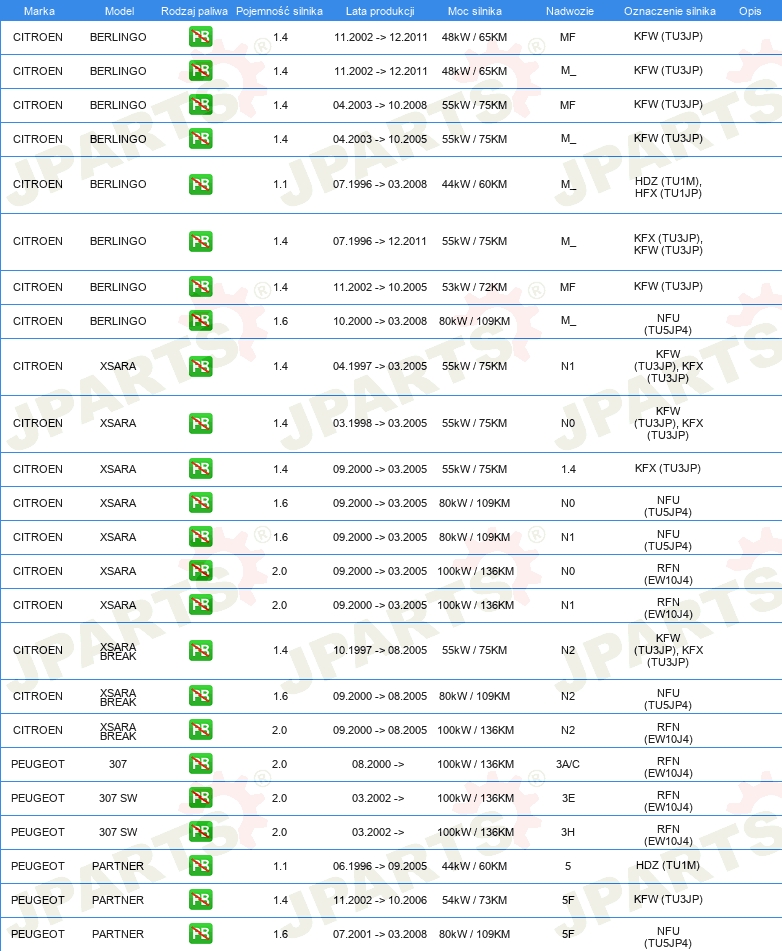Click fuel icon in Peugeot Partner 1.1 row
The image size is (782, 951).
[201, 865]
